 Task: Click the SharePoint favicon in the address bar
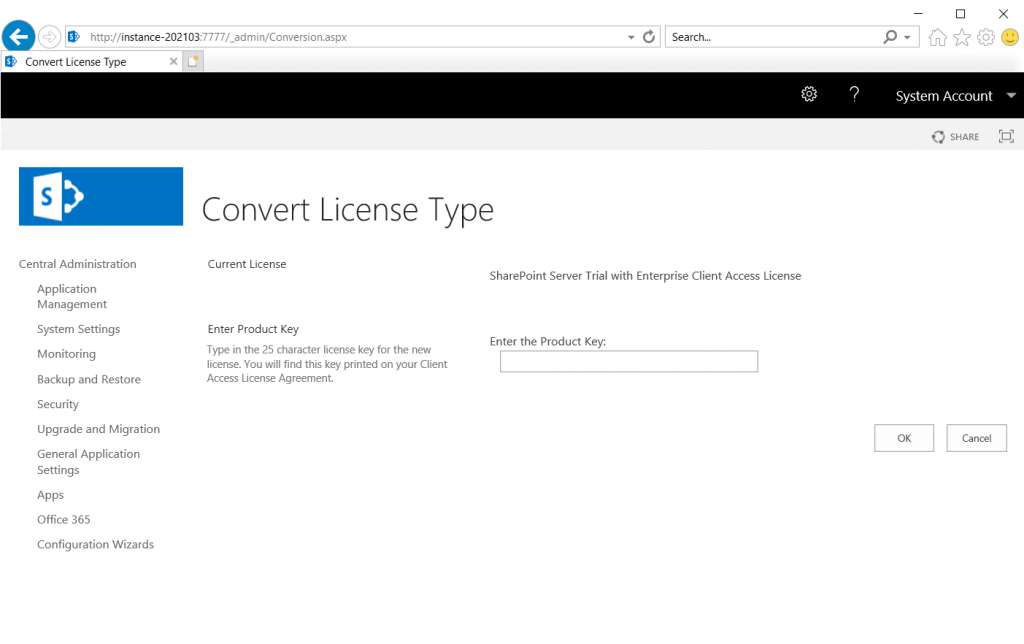click(x=73, y=35)
